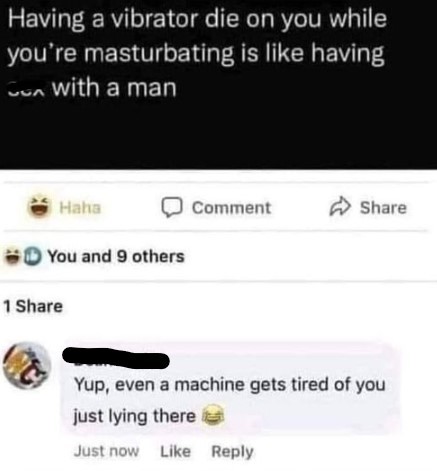The width and height of the screenshot is (437, 471).
Task: Click the black post text background
Action: click(x=218, y=133)
